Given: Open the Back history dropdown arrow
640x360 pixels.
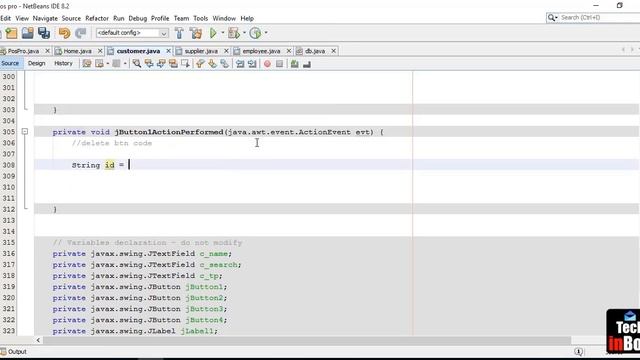Looking at the screenshot, I should tap(108, 64).
